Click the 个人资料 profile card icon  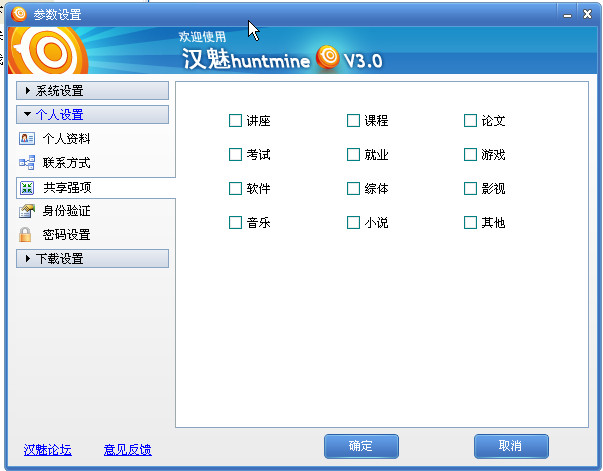[x=27, y=138]
